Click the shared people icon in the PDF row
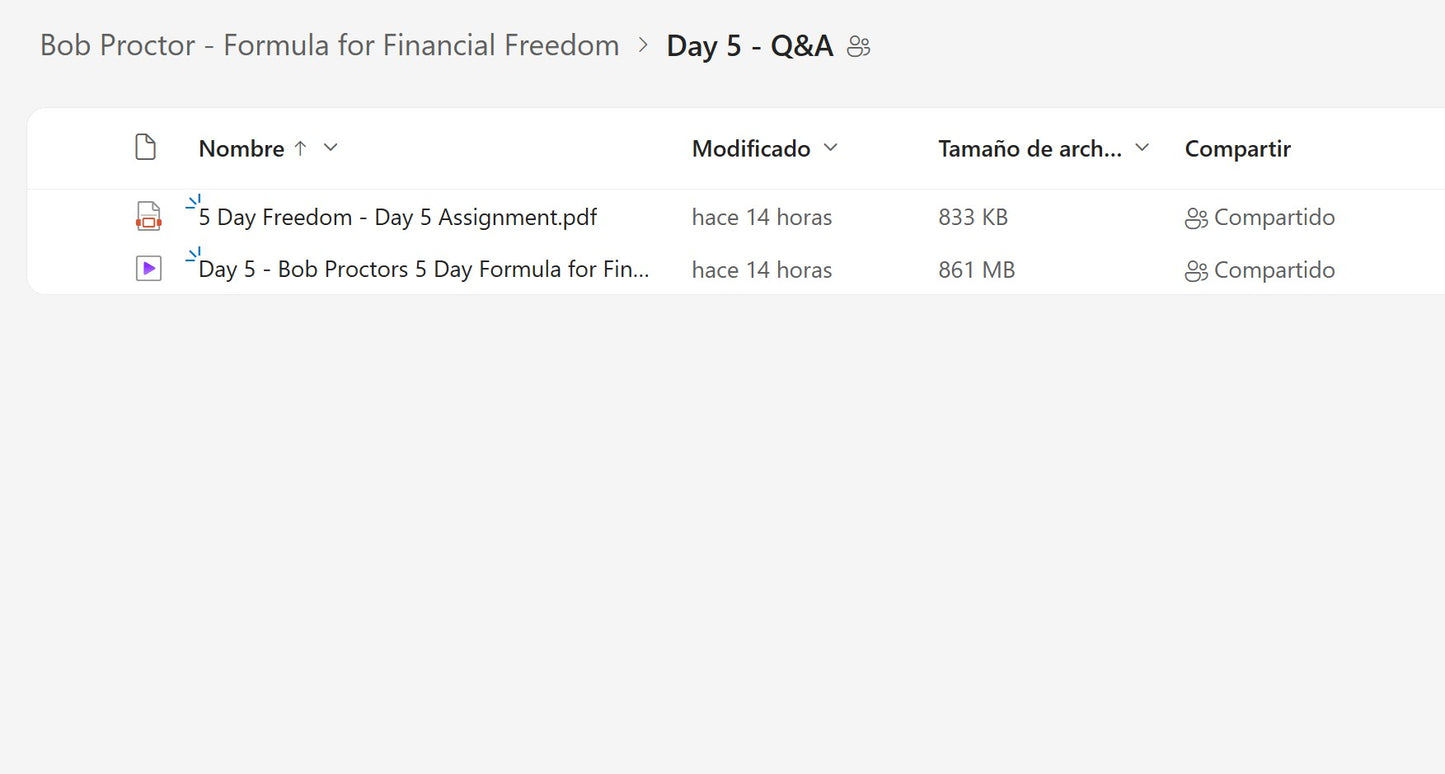1445x774 pixels. pyautogui.click(x=1196, y=218)
